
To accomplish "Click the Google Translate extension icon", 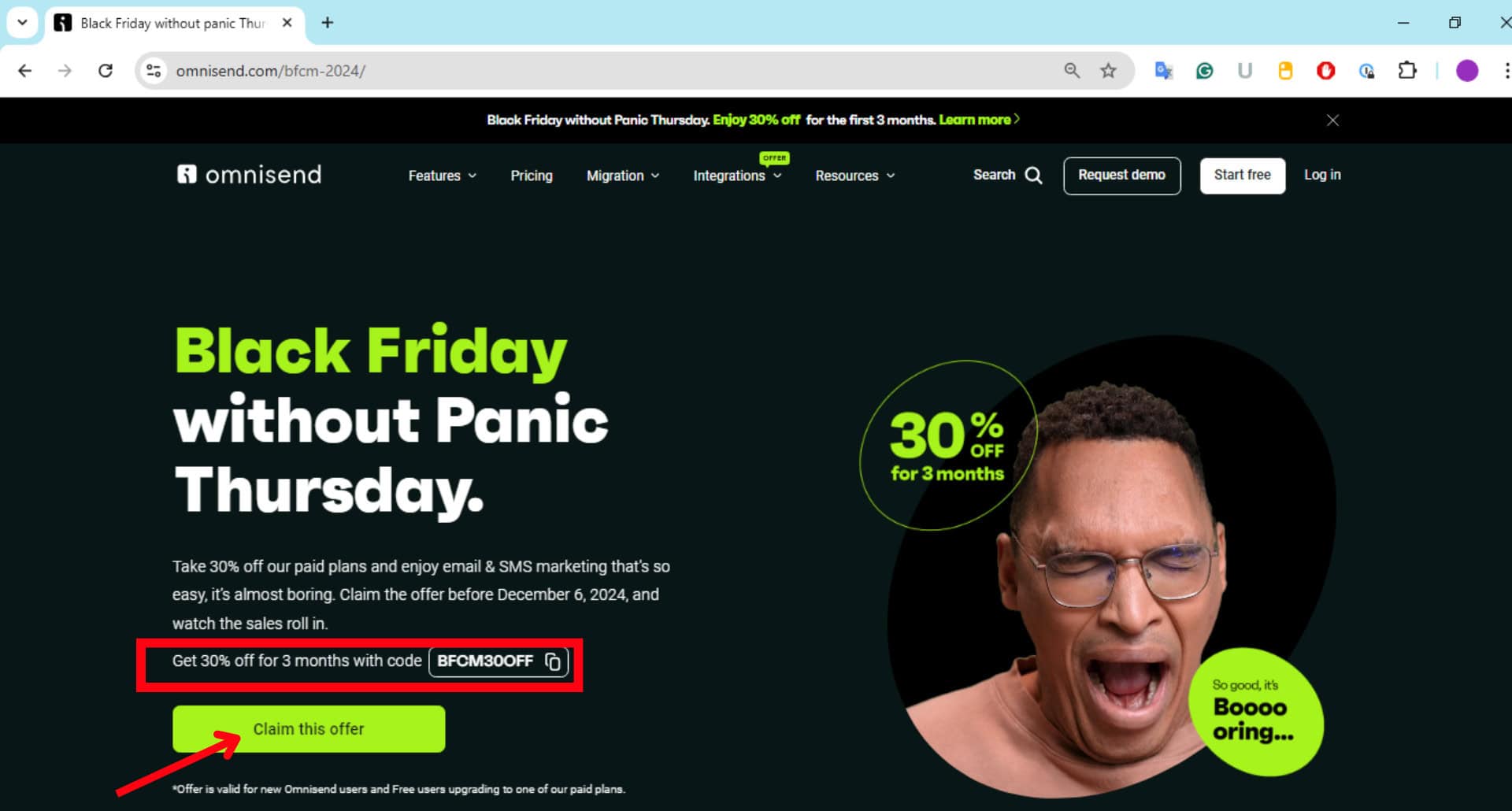I will pos(1163,71).
